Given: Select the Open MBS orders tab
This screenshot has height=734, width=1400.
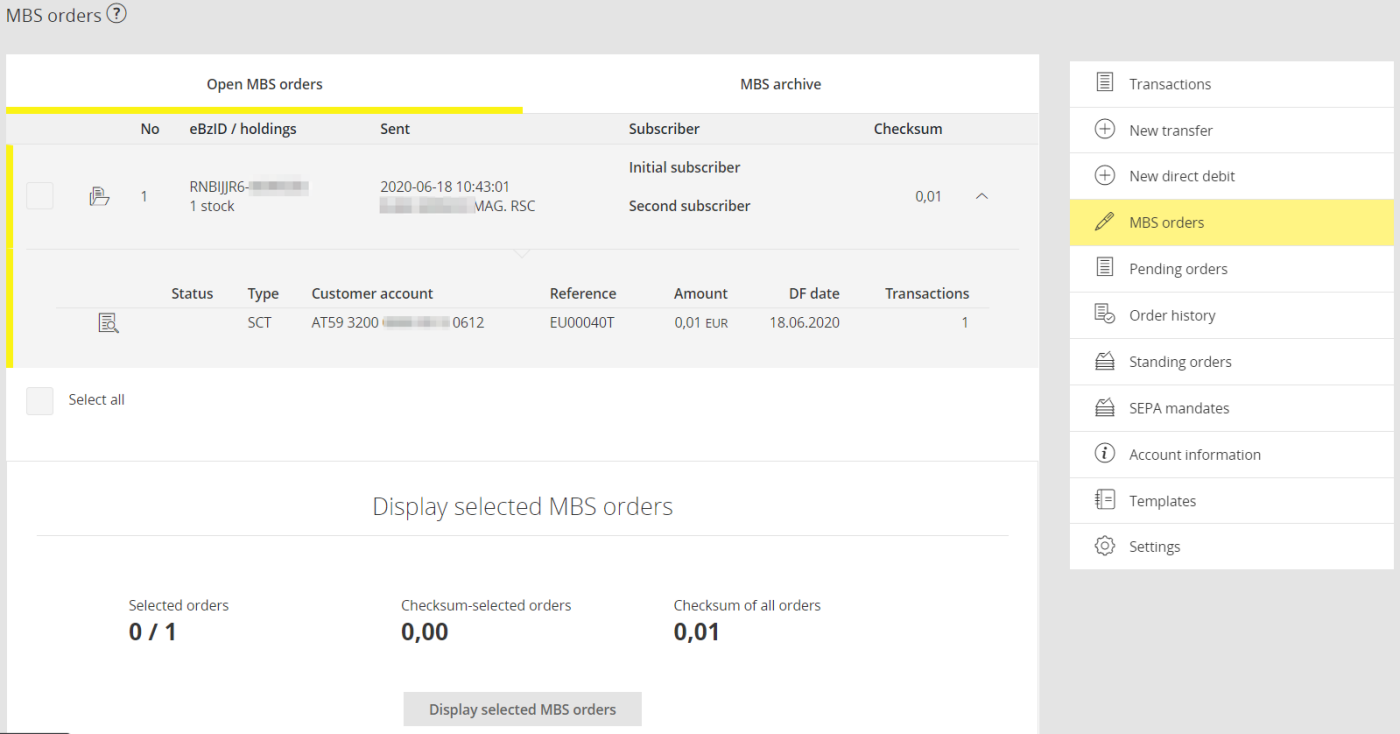Looking at the screenshot, I should [x=264, y=84].
